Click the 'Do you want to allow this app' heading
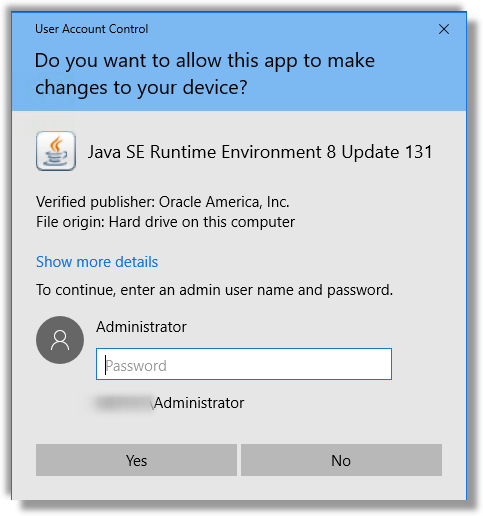The image size is (483, 516). pyautogui.click(x=205, y=74)
